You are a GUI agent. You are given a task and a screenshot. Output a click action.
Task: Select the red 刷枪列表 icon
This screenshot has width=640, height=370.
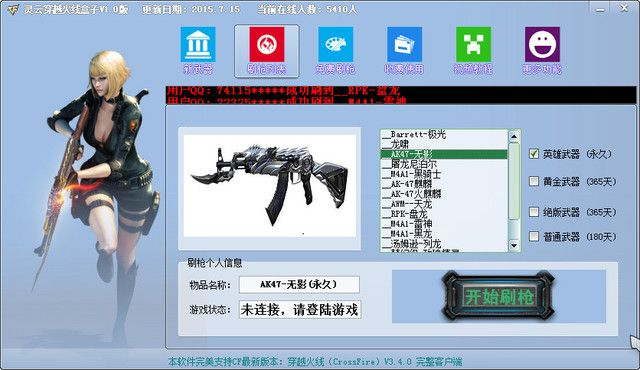267,44
